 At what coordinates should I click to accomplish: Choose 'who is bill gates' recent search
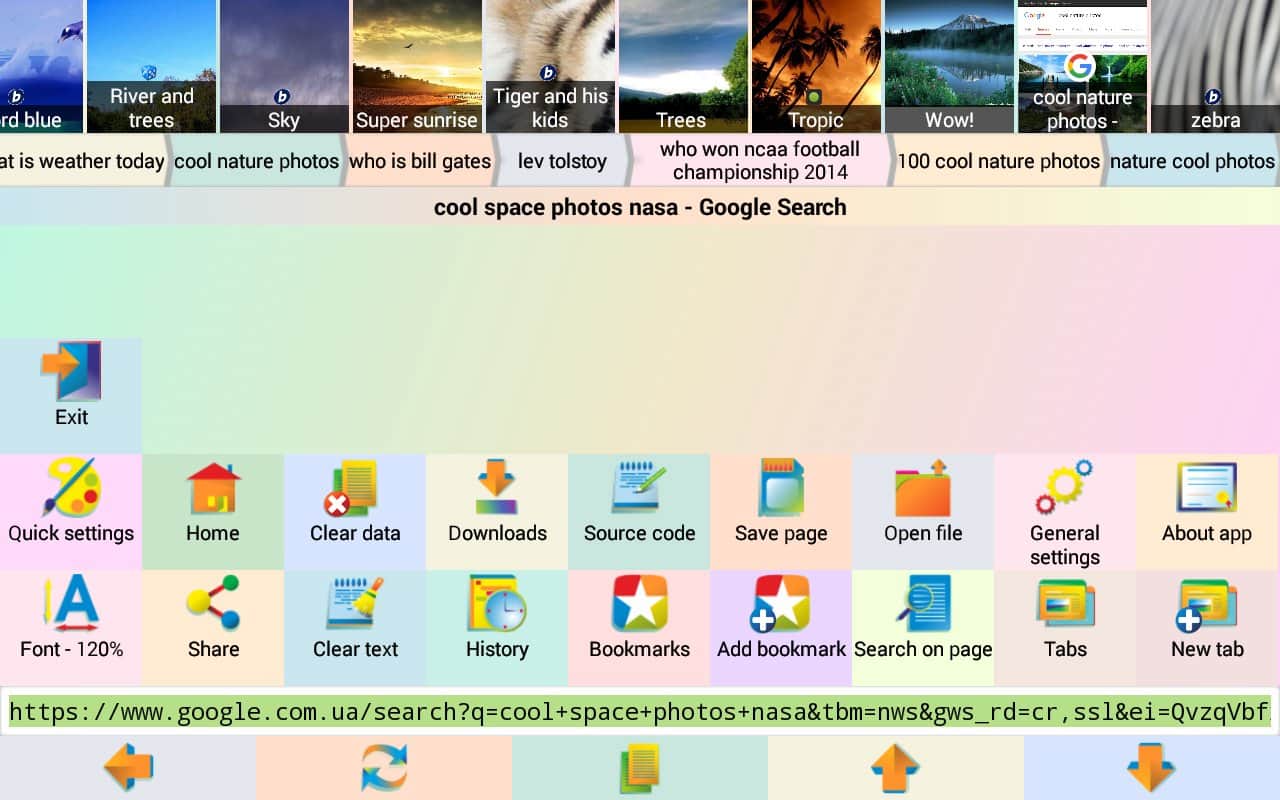click(x=420, y=161)
